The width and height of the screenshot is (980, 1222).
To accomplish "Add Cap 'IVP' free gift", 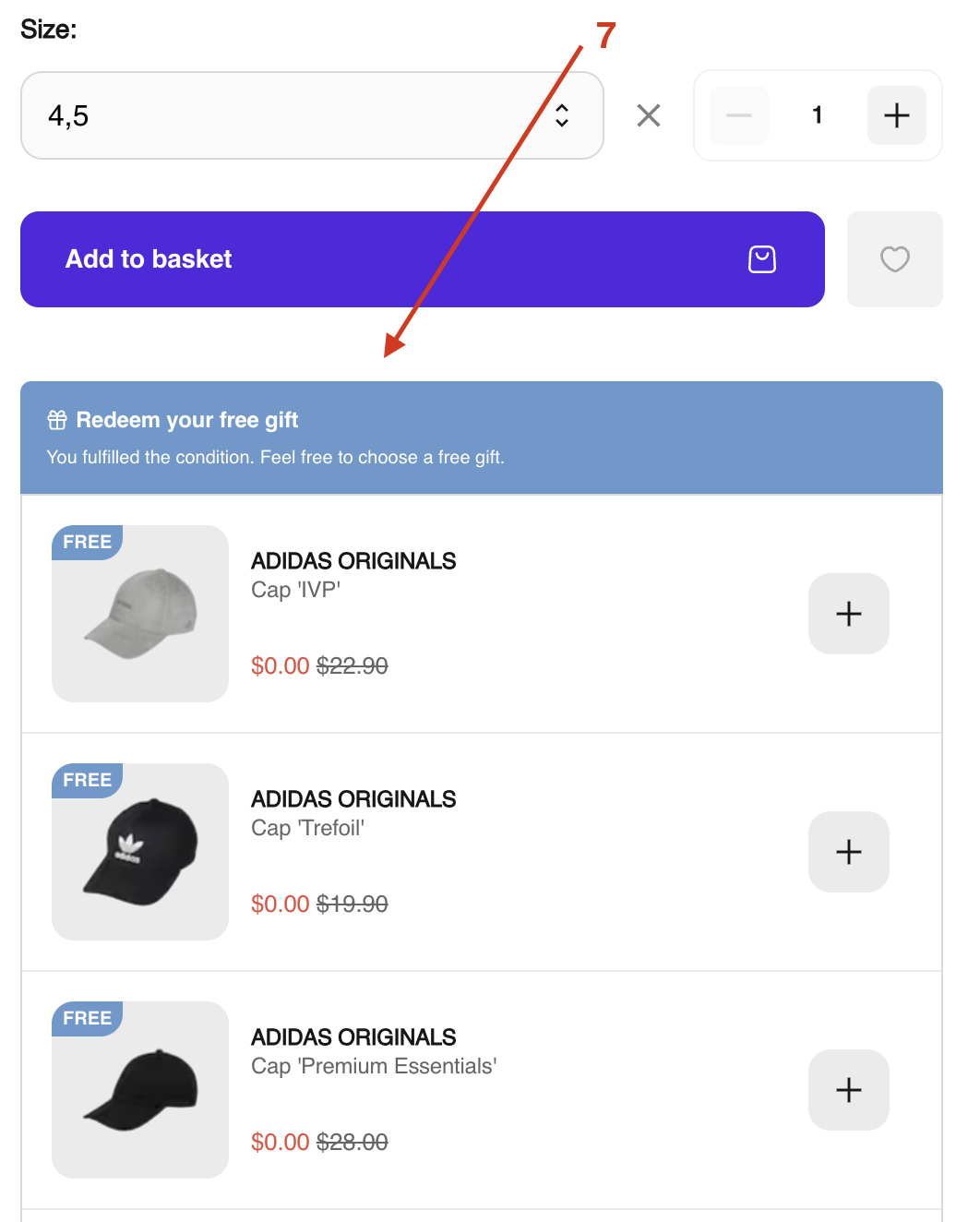I will pyautogui.click(x=848, y=614).
